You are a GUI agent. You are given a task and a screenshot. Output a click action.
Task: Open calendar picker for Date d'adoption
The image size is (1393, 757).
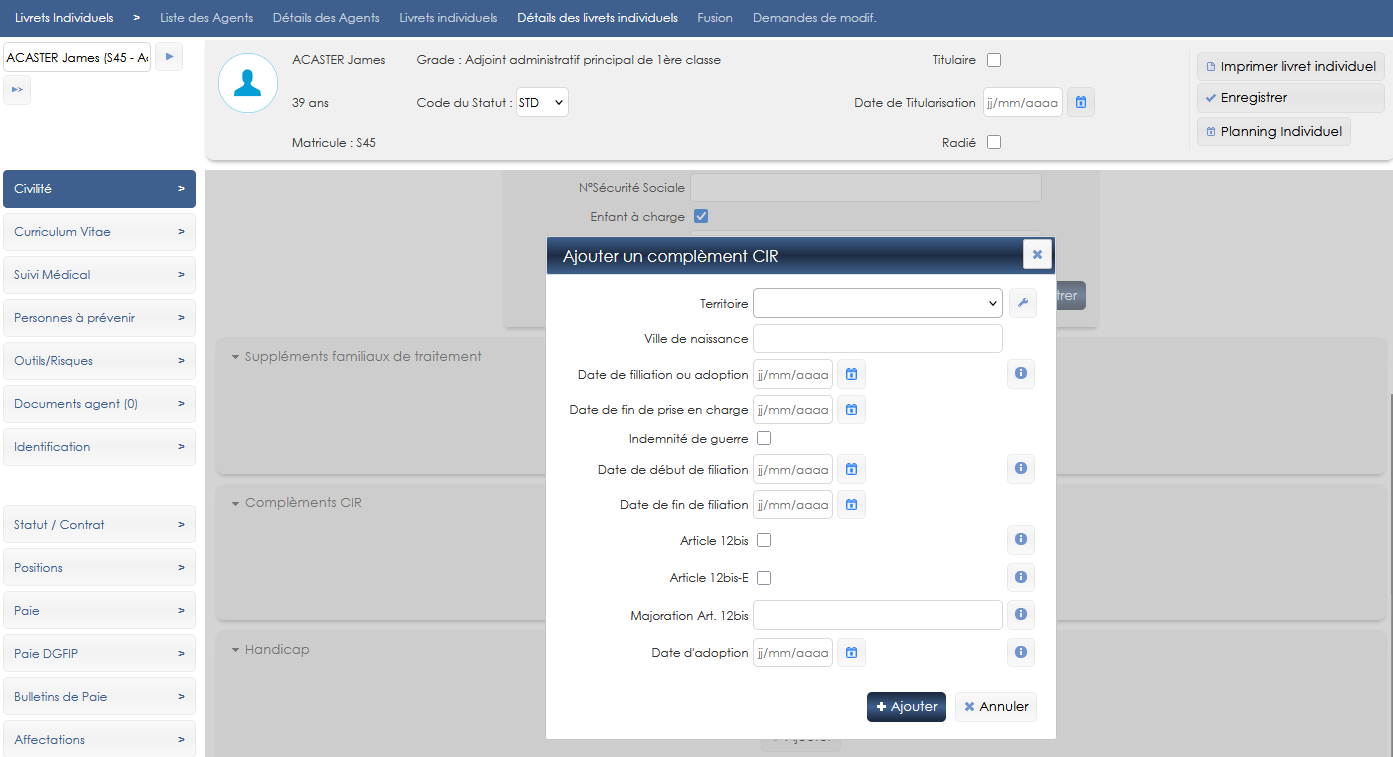pyautogui.click(x=851, y=653)
